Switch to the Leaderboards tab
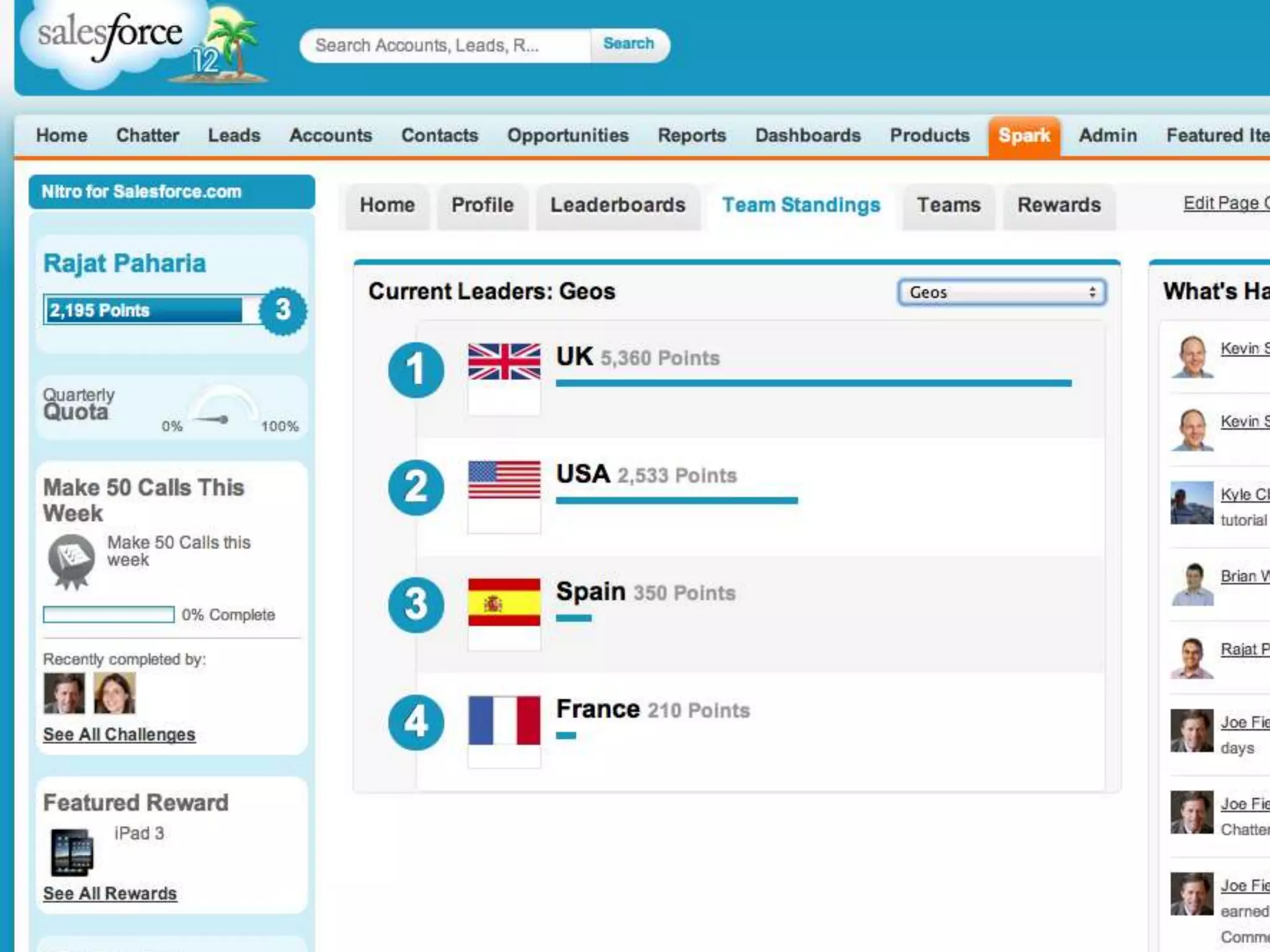1270x952 pixels. point(618,205)
